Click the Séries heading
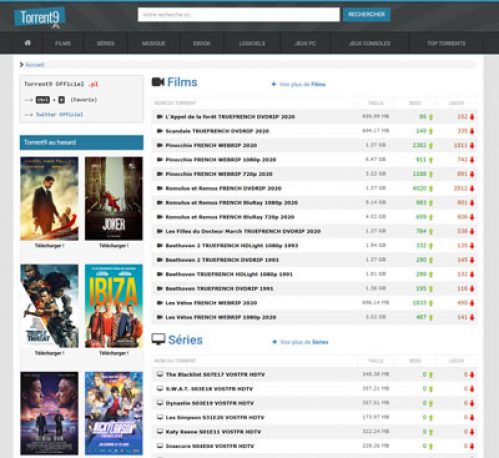Viewport: 499px width, 458px height. pos(185,340)
